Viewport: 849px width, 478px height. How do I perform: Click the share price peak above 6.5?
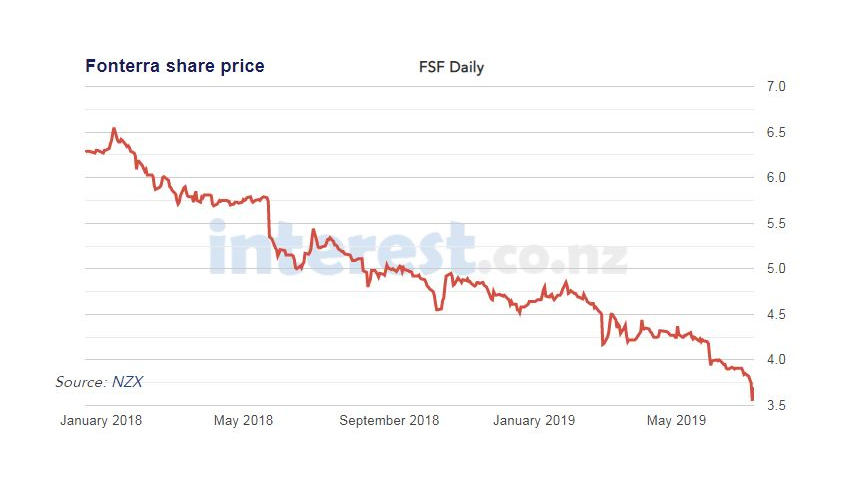pos(114,129)
